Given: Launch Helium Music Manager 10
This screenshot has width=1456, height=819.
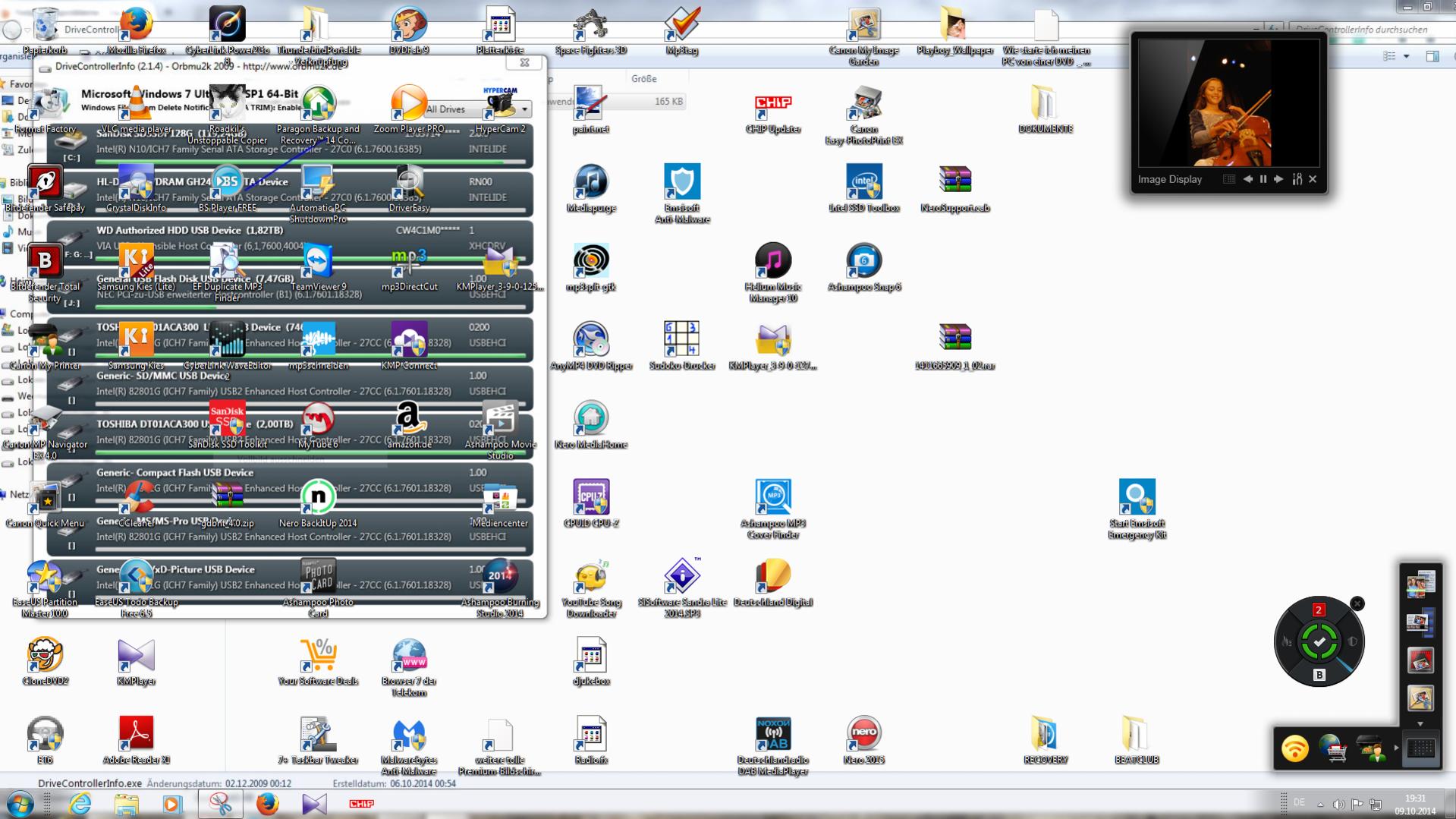Looking at the screenshot, I should [773, 272].
